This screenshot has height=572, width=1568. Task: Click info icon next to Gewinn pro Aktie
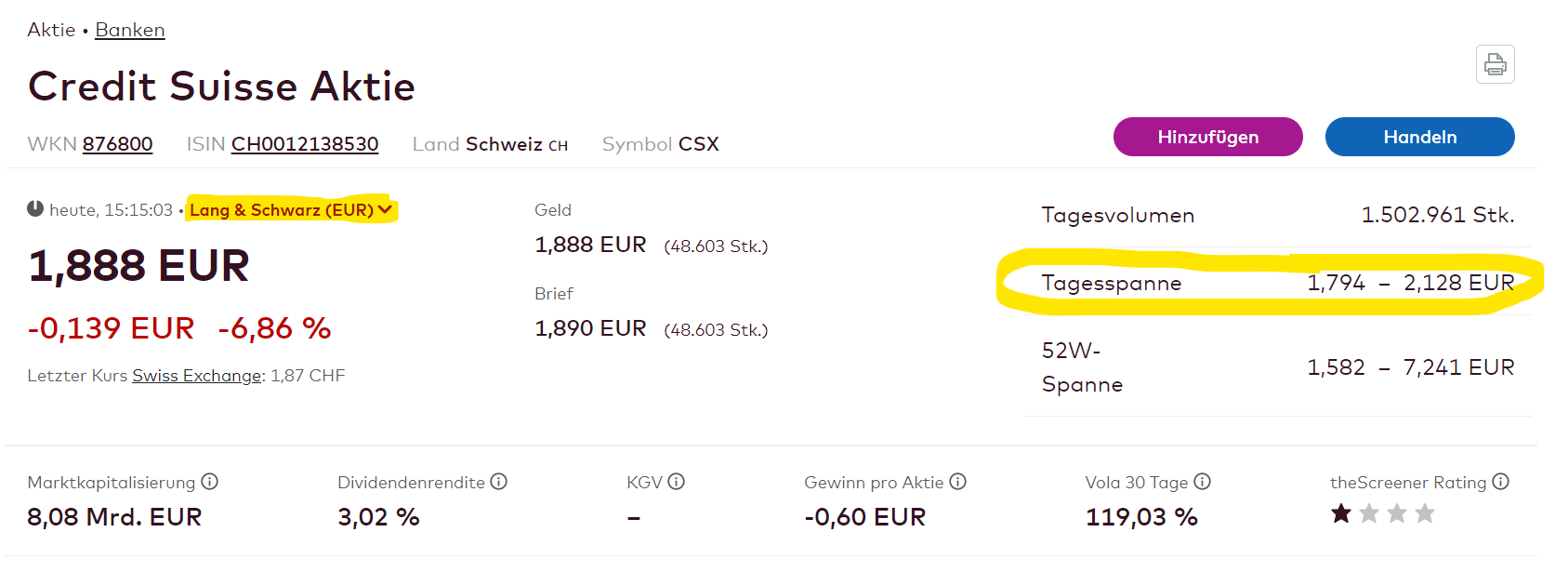[958, 482]
